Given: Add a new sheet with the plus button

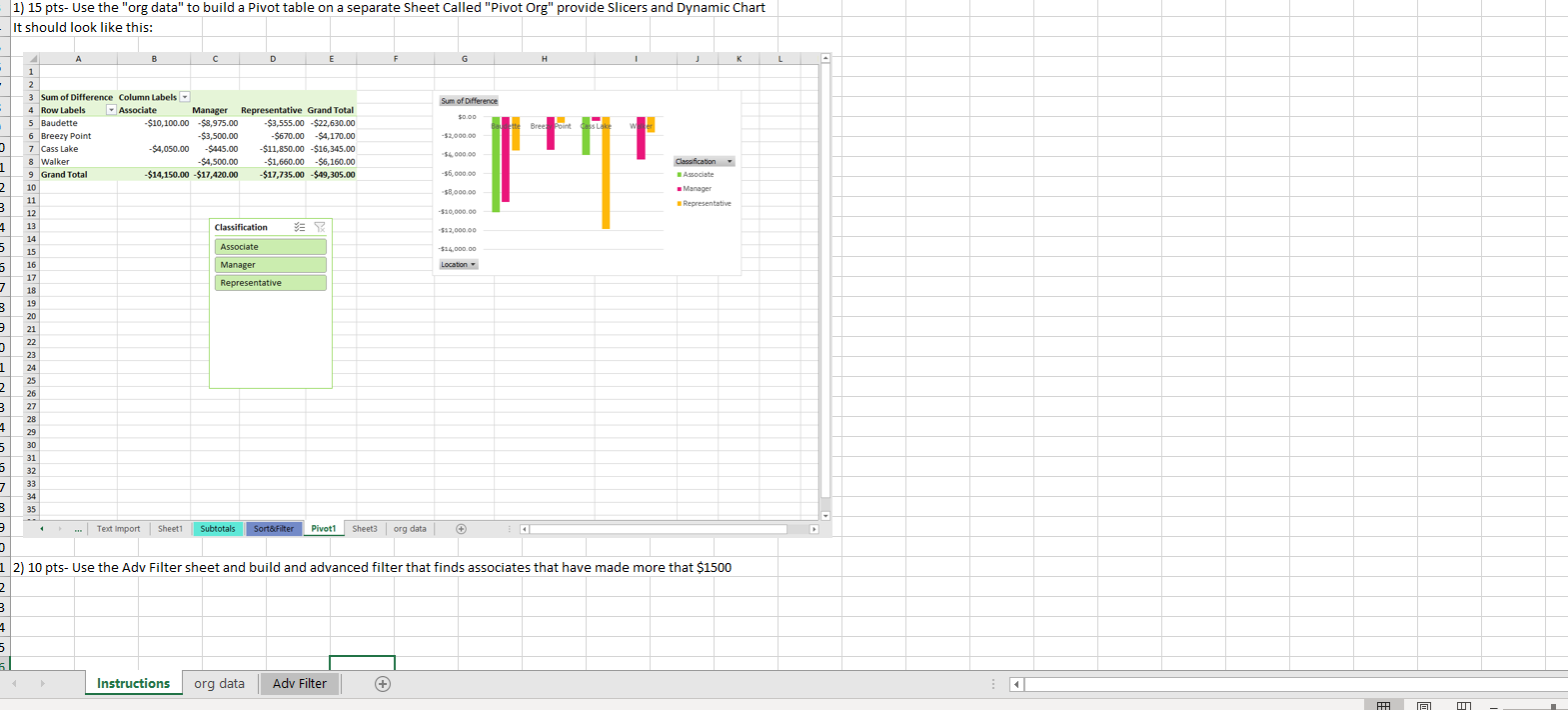Looking at the screenshot, I should [383, 684].
